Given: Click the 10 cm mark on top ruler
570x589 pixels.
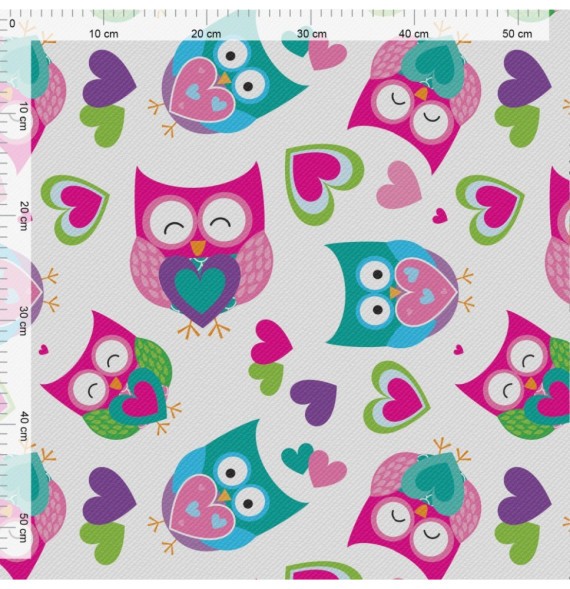Looking at the screenshot, I should (103, 34).
